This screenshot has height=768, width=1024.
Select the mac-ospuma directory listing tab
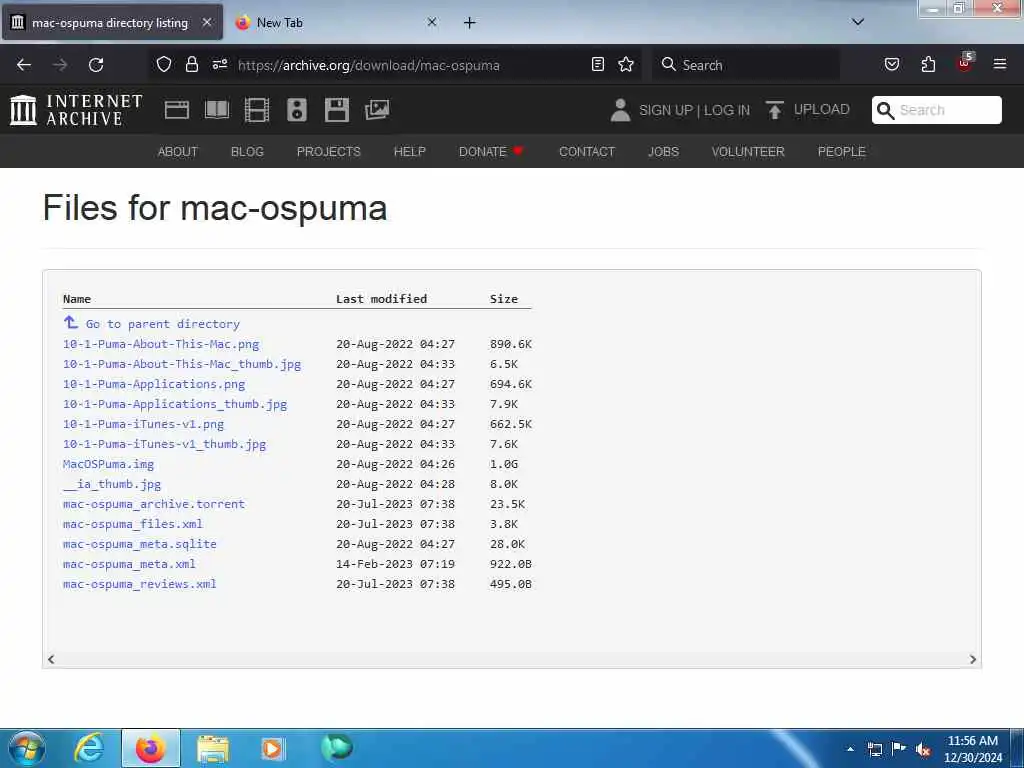tap(112, 23)
